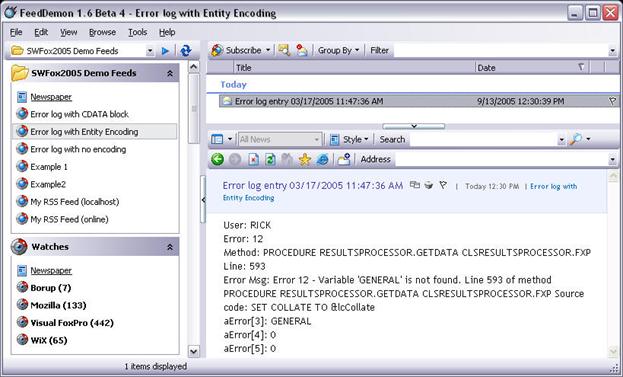The width and height of the screenshot is (623, 377).
Task: Go back with the green arrow button
Action: click(x=217, y=159)
